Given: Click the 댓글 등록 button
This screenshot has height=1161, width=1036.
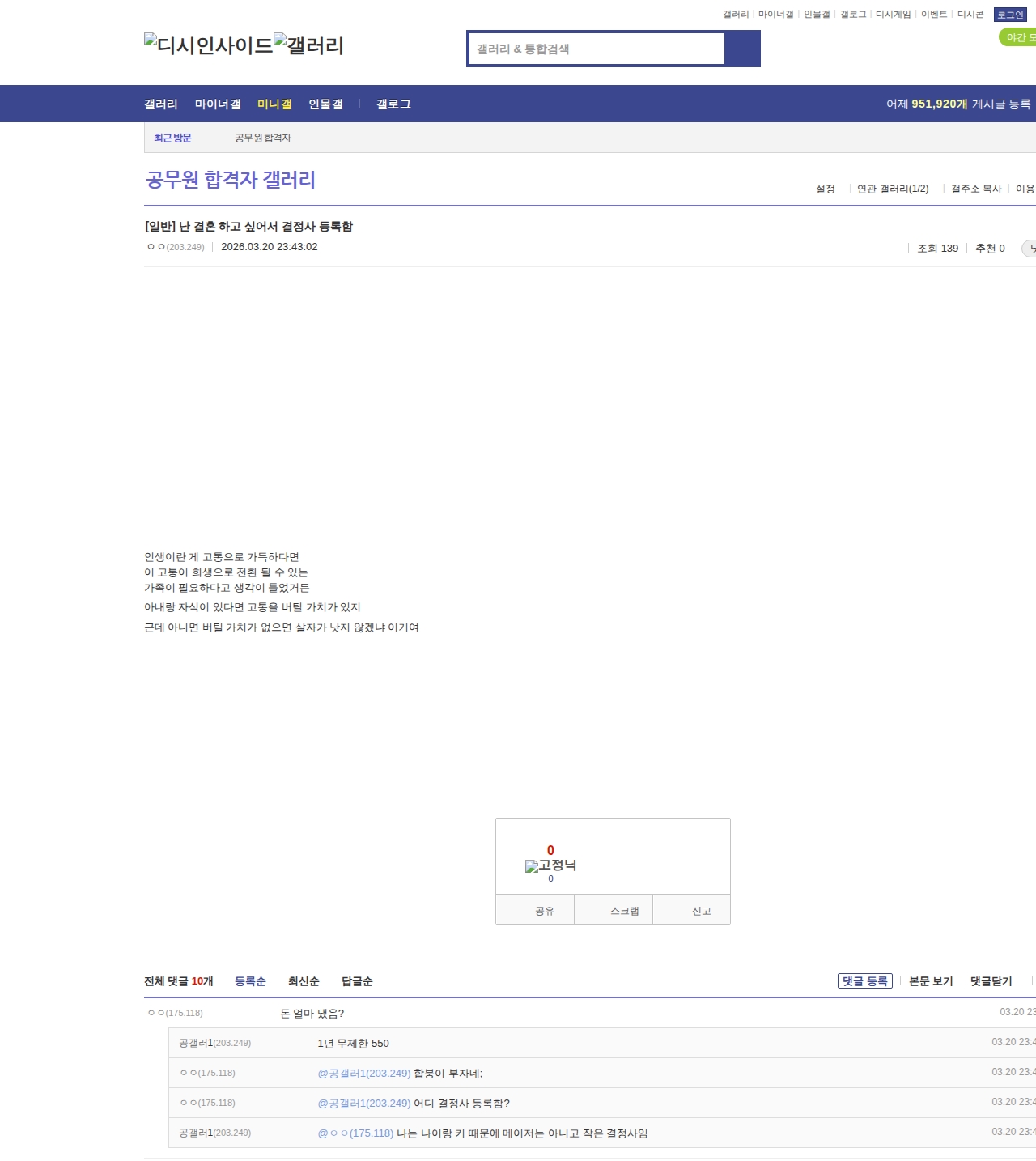Looking at the screenshot, I should tap(865, 981).
